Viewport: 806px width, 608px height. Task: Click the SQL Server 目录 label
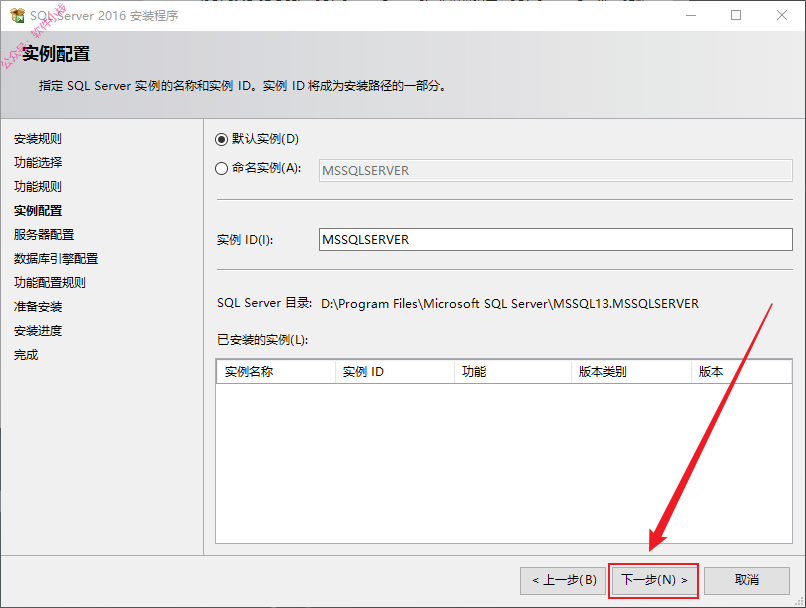point(264,303)
